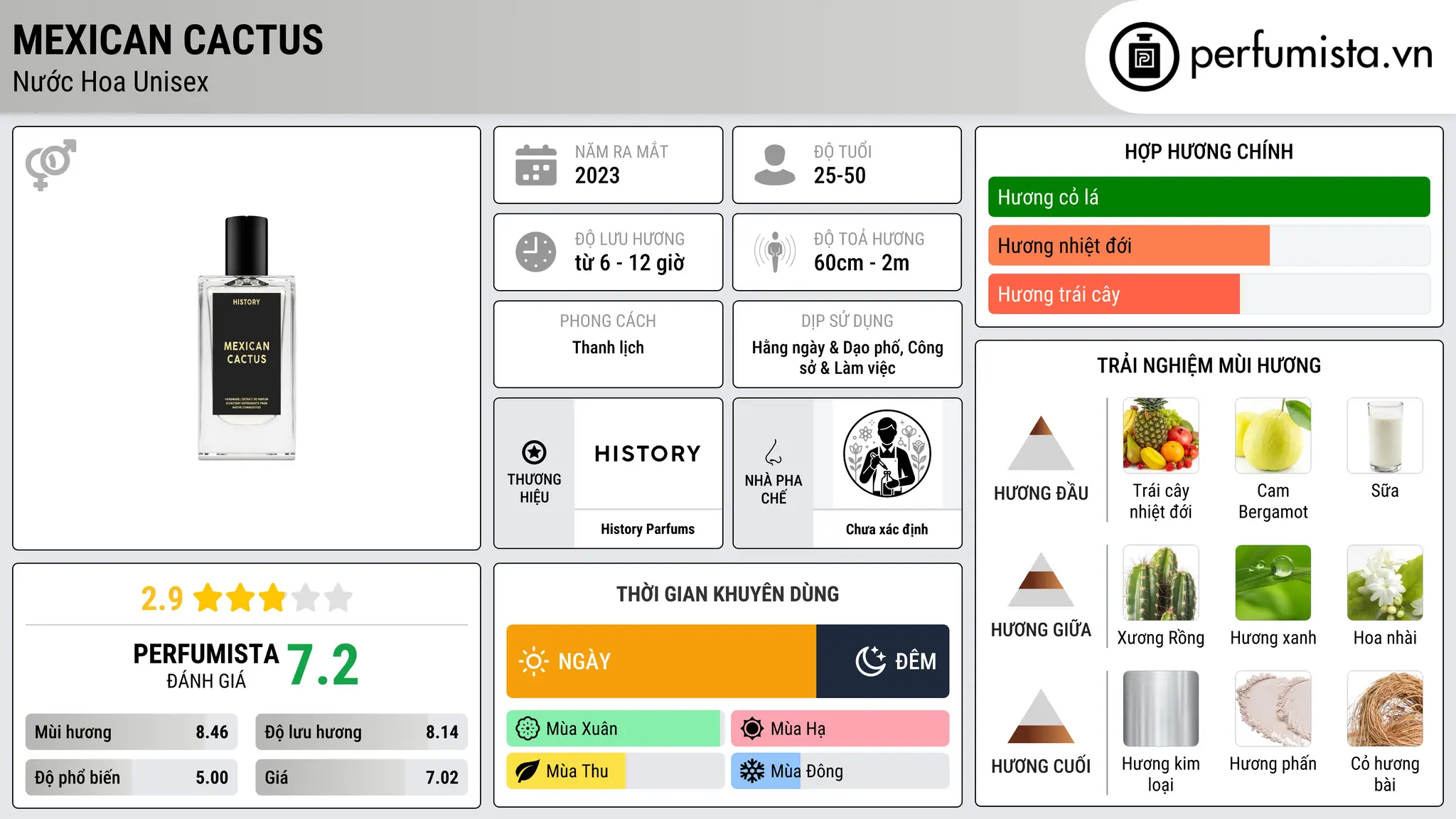This screenshot has width=1456, height=819.
Task: Click the Chưa xác định perfumer label
Action: pyautogui.click(x=887, y=529)
